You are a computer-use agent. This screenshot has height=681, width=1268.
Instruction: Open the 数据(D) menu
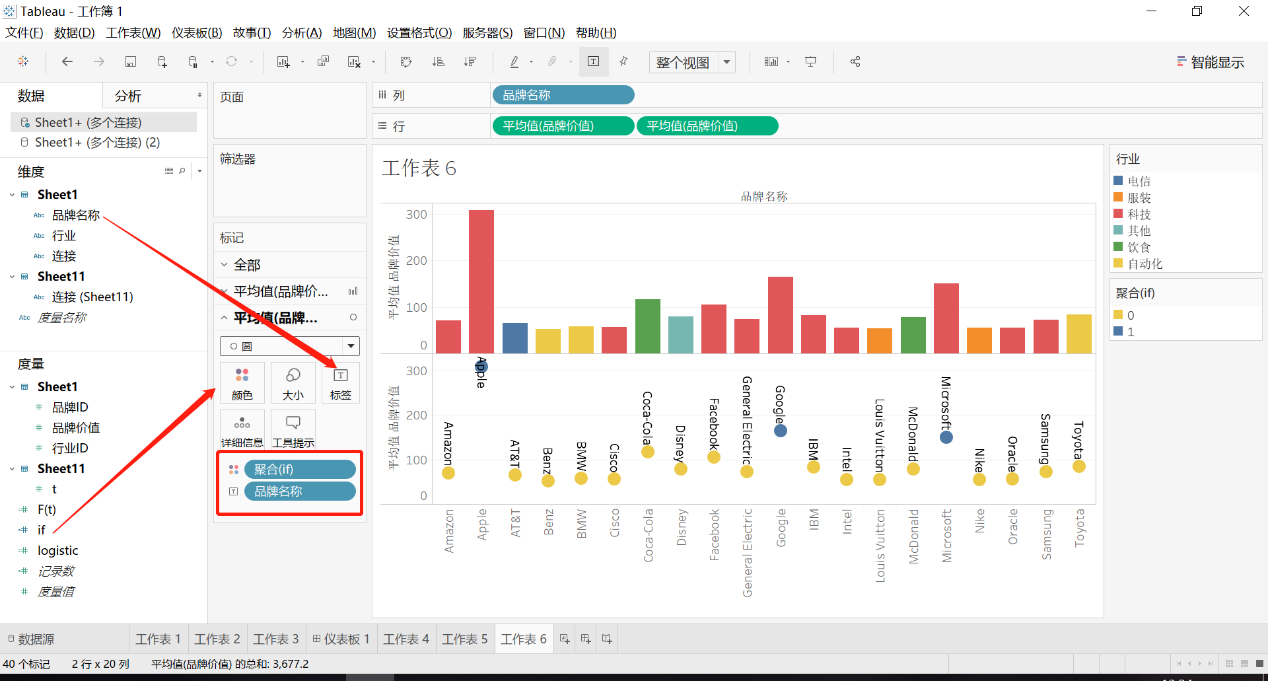[x=74, y=33]
